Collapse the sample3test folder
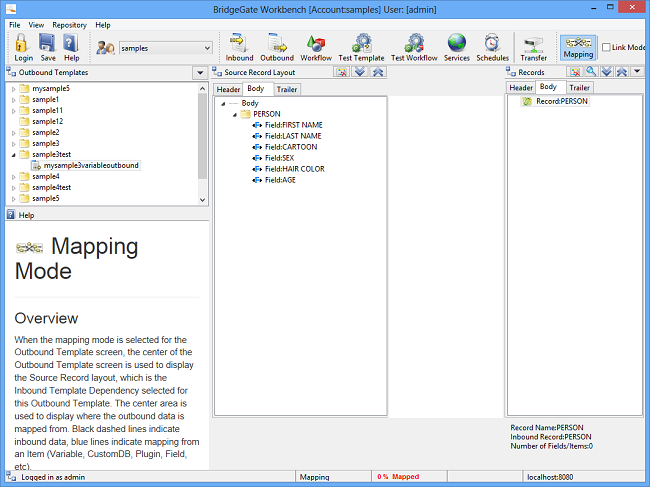650x487 pixels. [x=13, y=155]
